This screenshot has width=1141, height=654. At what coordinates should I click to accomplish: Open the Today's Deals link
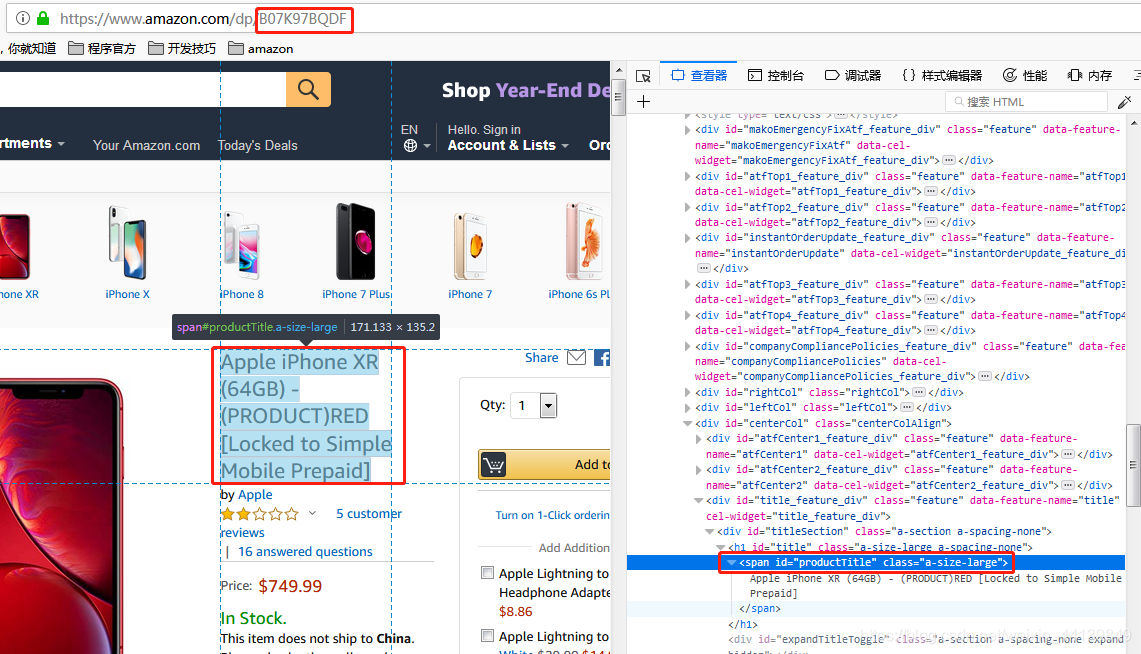[258, 145]
